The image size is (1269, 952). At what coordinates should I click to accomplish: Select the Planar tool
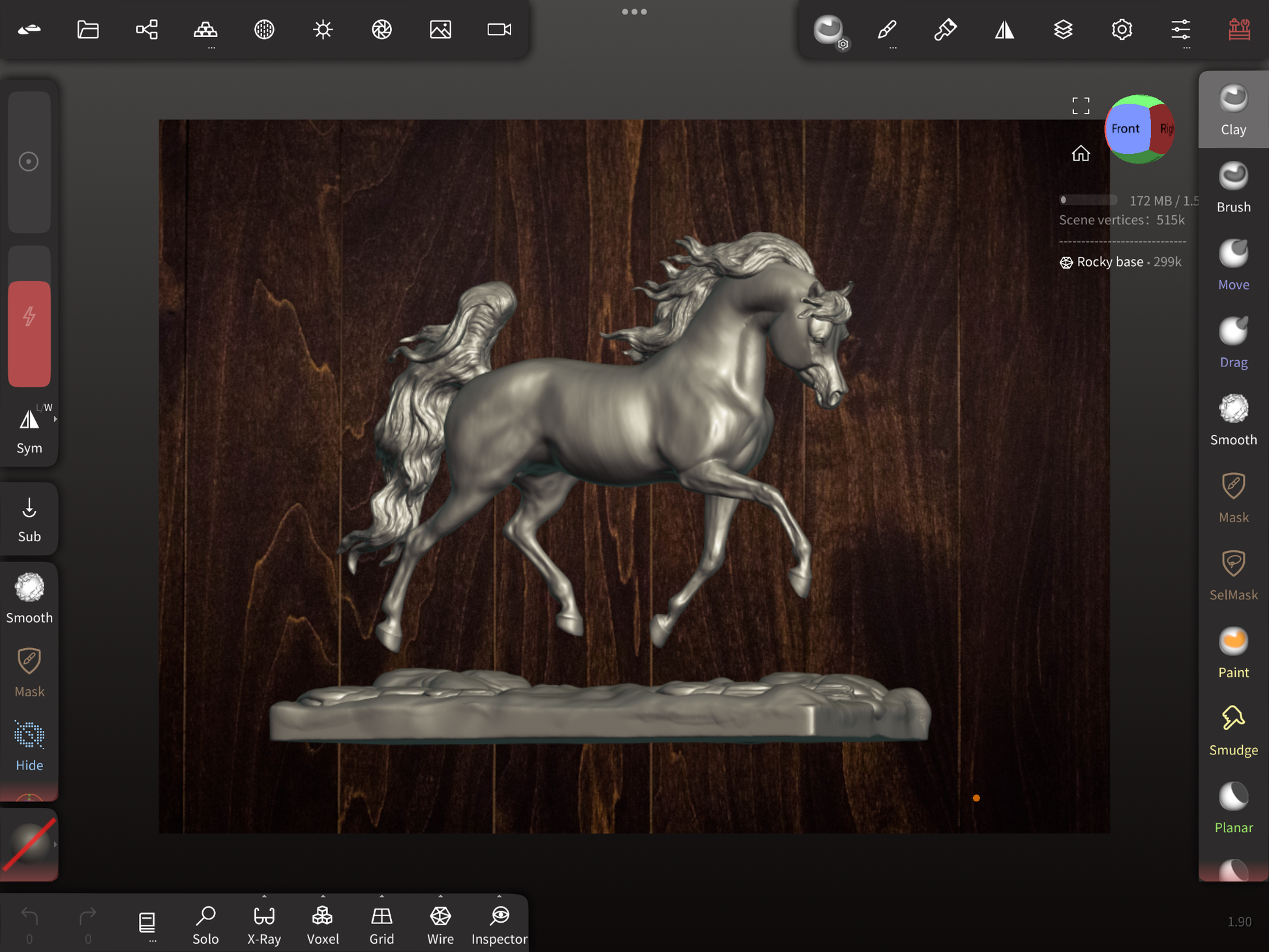1232,808
